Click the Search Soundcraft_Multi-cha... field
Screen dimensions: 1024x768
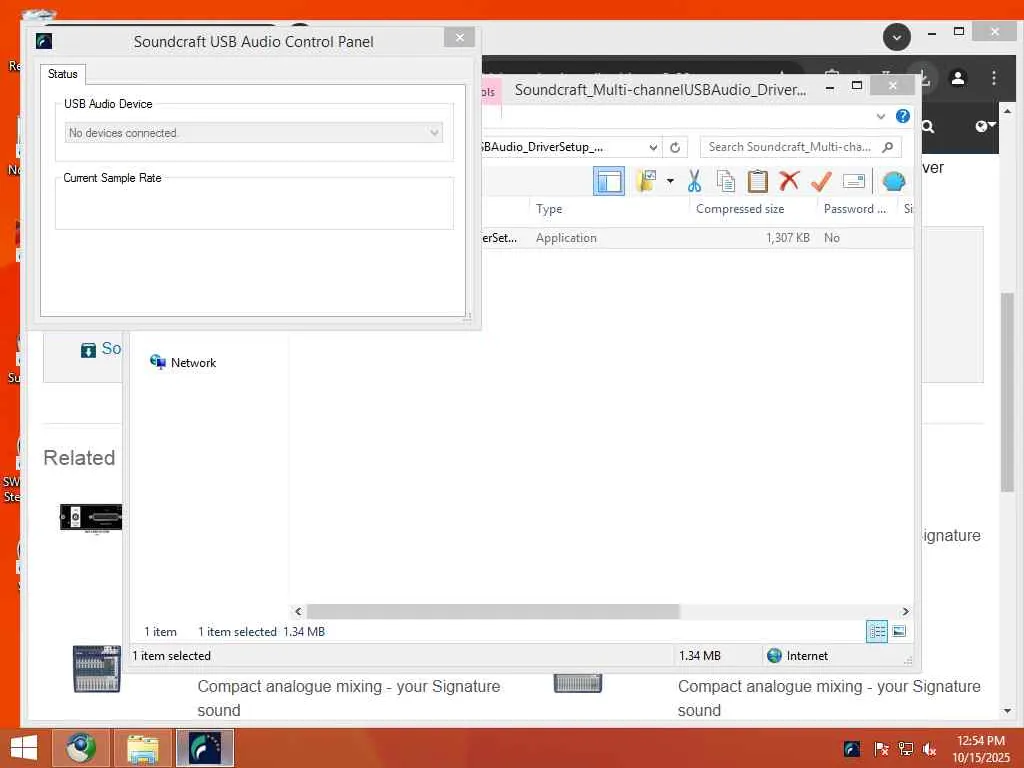coord(801,147)
